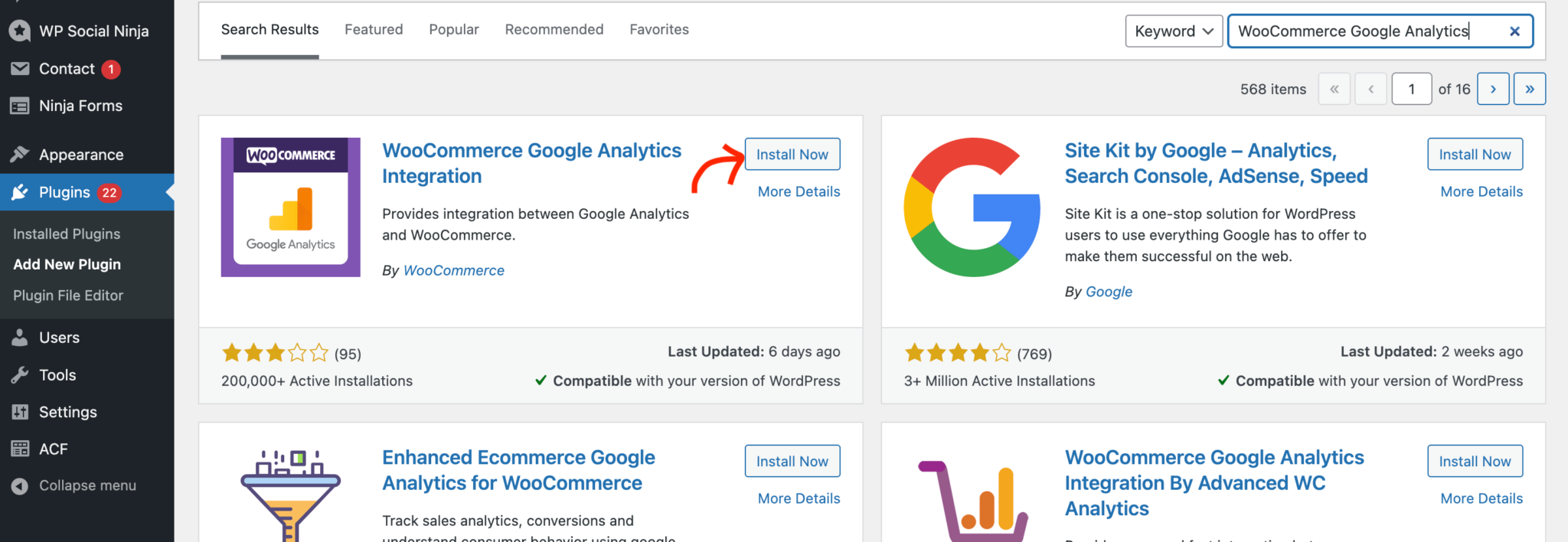Open Ninja Forms from the sidebar

[x=21, y=106]
